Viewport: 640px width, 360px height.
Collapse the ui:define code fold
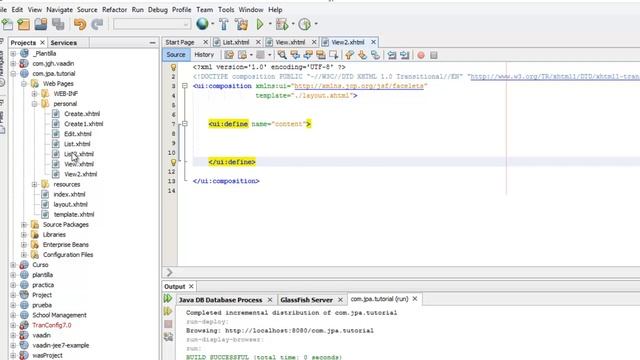[x=184, y=124]
